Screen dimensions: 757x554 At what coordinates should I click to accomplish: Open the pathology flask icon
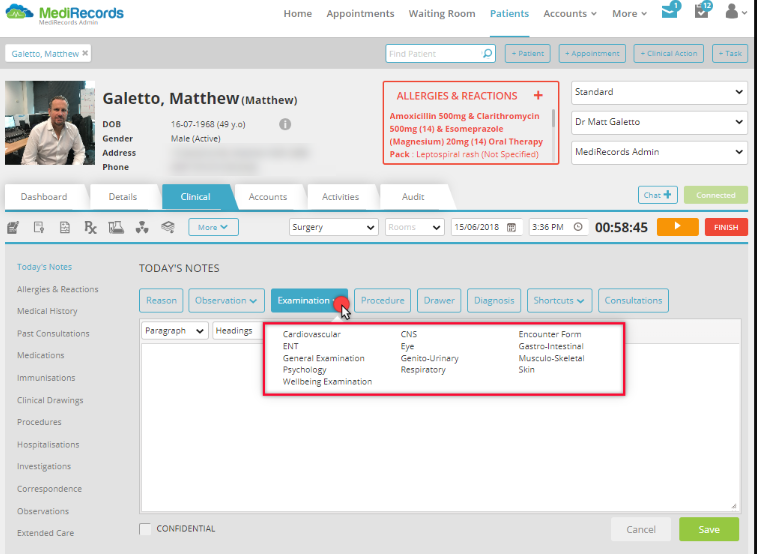(116, 227)
